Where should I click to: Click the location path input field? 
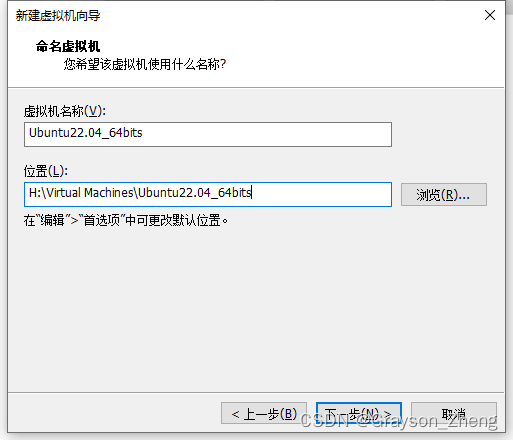coord(208,194)
